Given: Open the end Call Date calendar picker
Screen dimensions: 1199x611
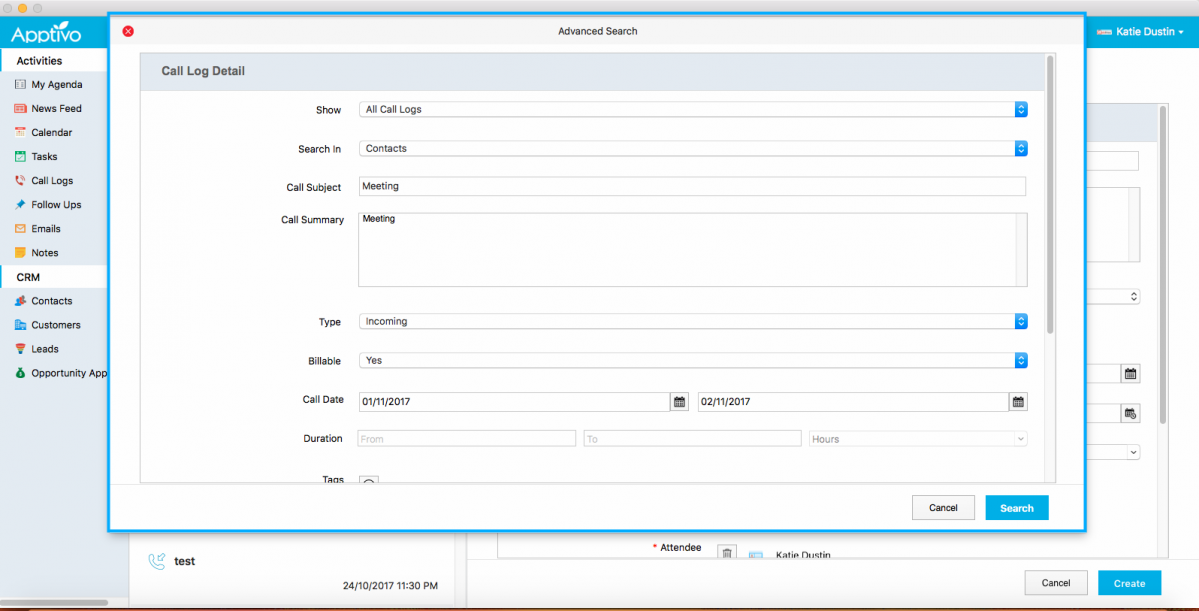Looking at the screenshot, I should 1018,401.
